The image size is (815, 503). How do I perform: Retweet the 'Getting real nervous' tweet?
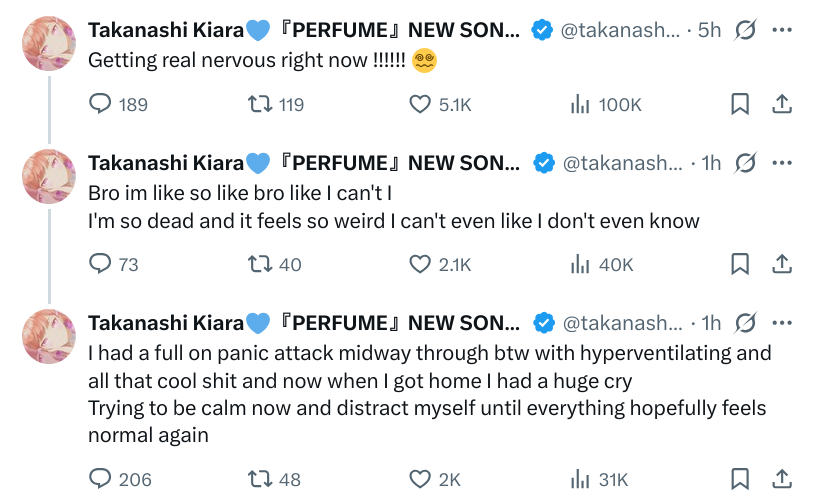coord(258,104)
